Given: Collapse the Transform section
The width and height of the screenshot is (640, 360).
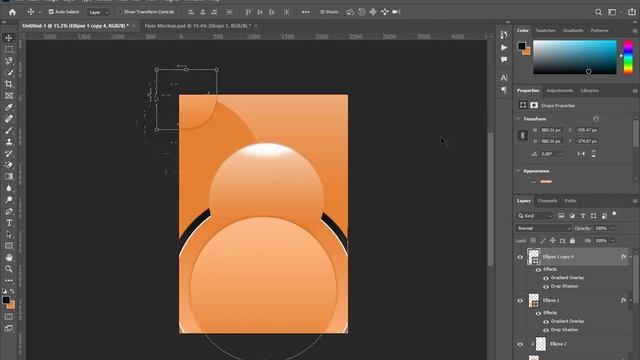Looking at the screenshot, I should (518, 119).
